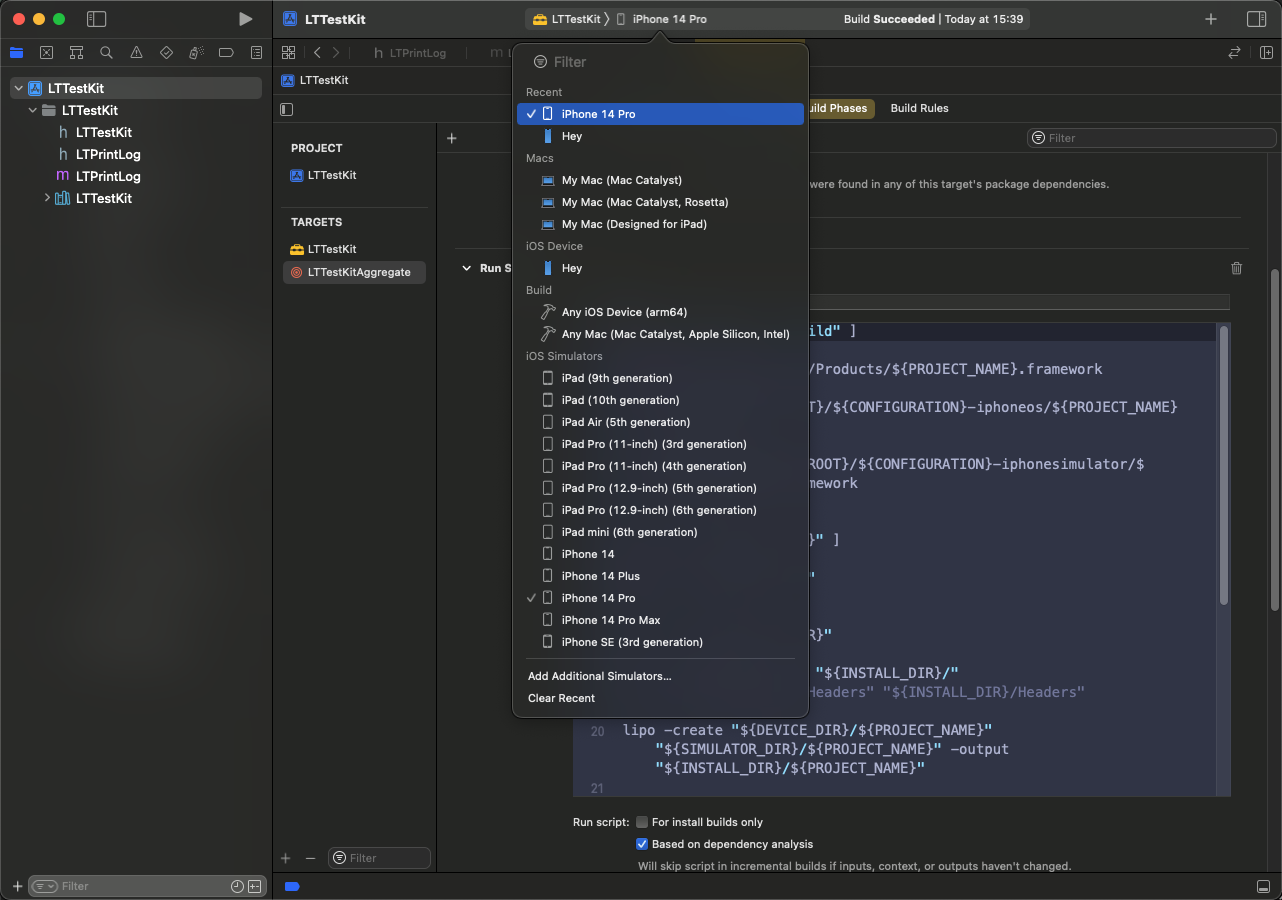The width and height of the screenshot is (1282, 900).
Task: Choose My Mac (Designed for iPad)
Action: tap(660, 224)
